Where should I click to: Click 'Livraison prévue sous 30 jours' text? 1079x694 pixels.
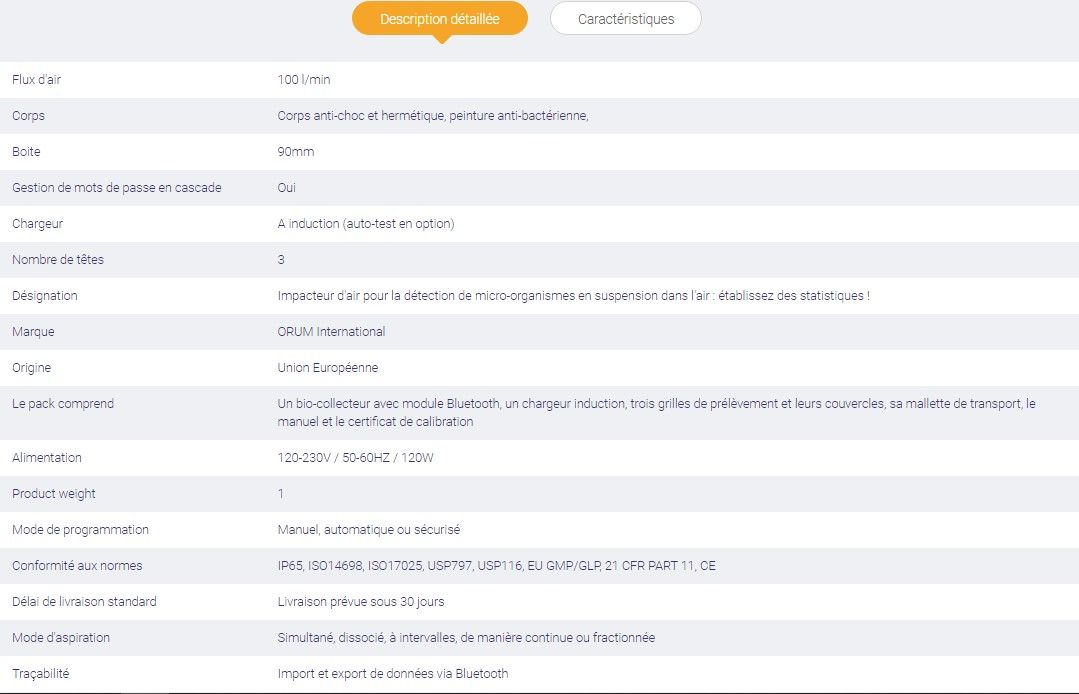click(x=361, y=602)
